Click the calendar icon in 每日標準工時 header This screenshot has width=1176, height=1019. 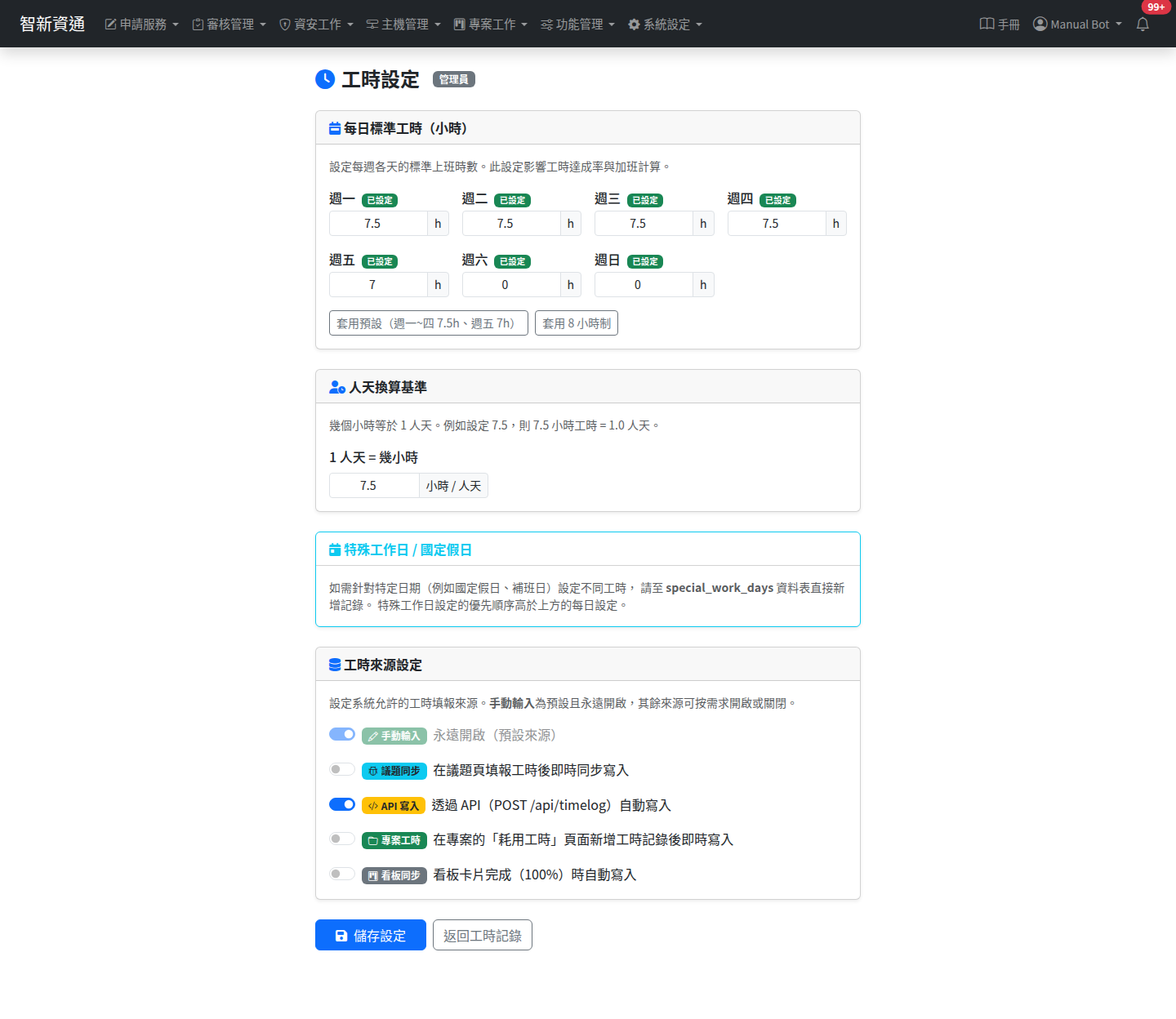335,128
